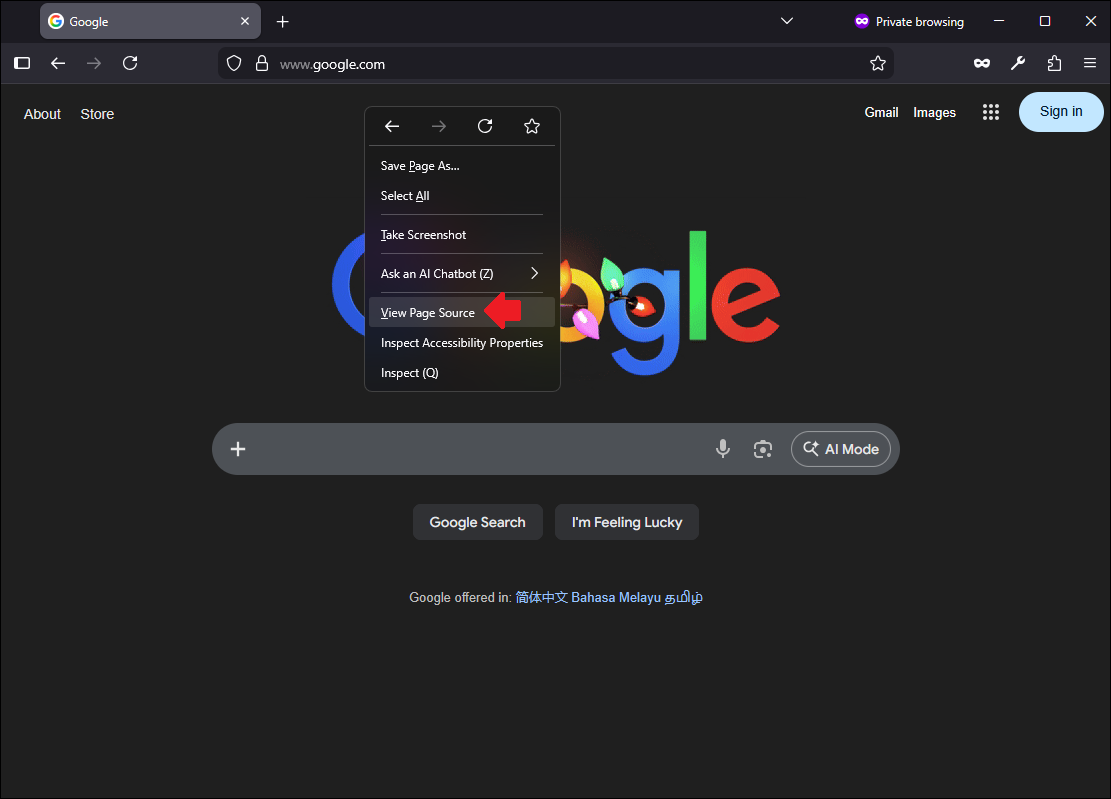The image size is (1111, 799).
Task: Click the tracking protection shield icon
Action: pyautogui.click(x=234, y=64)
